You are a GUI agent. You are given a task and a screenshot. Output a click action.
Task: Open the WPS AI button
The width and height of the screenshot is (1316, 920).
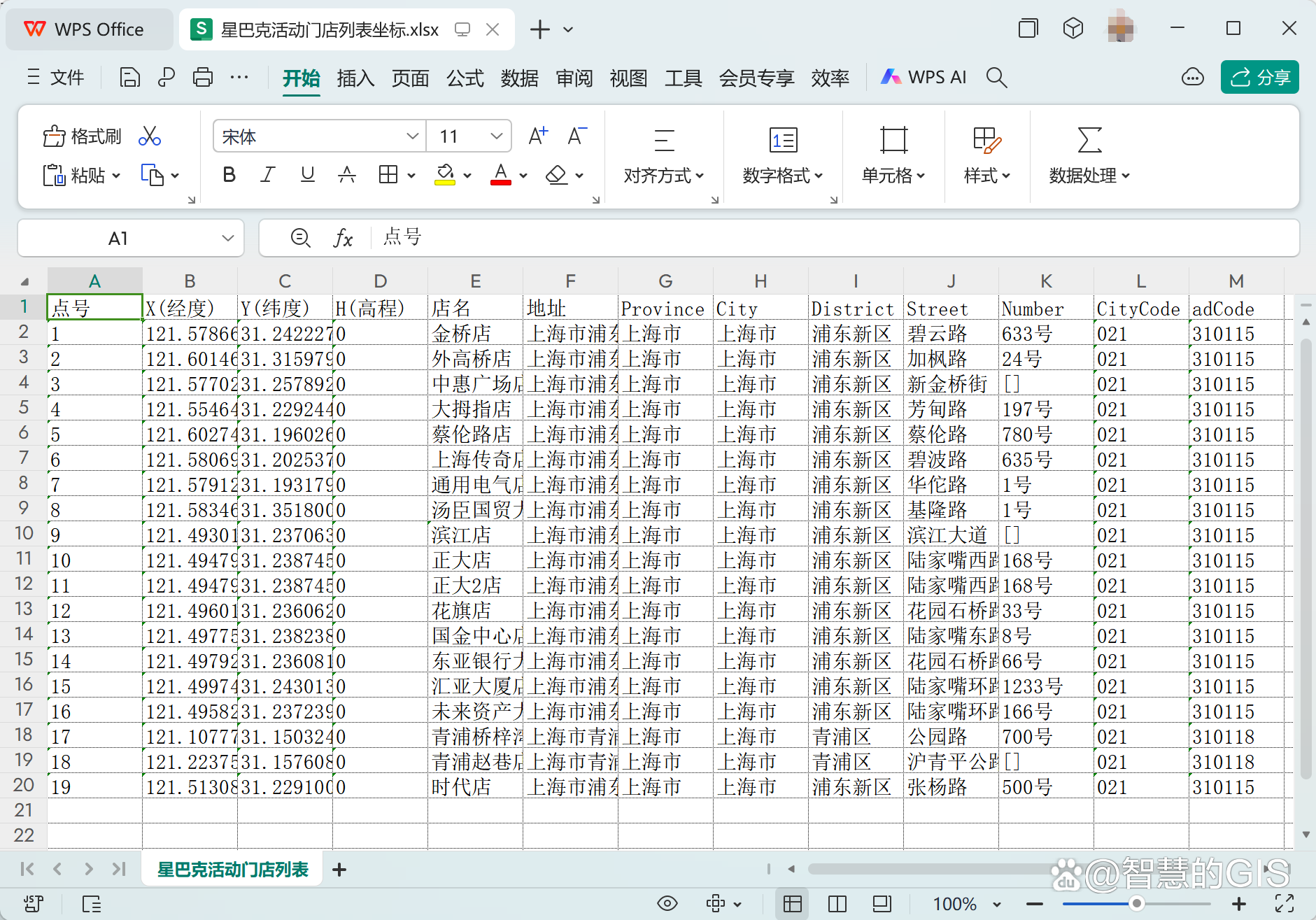pos(924,77)
